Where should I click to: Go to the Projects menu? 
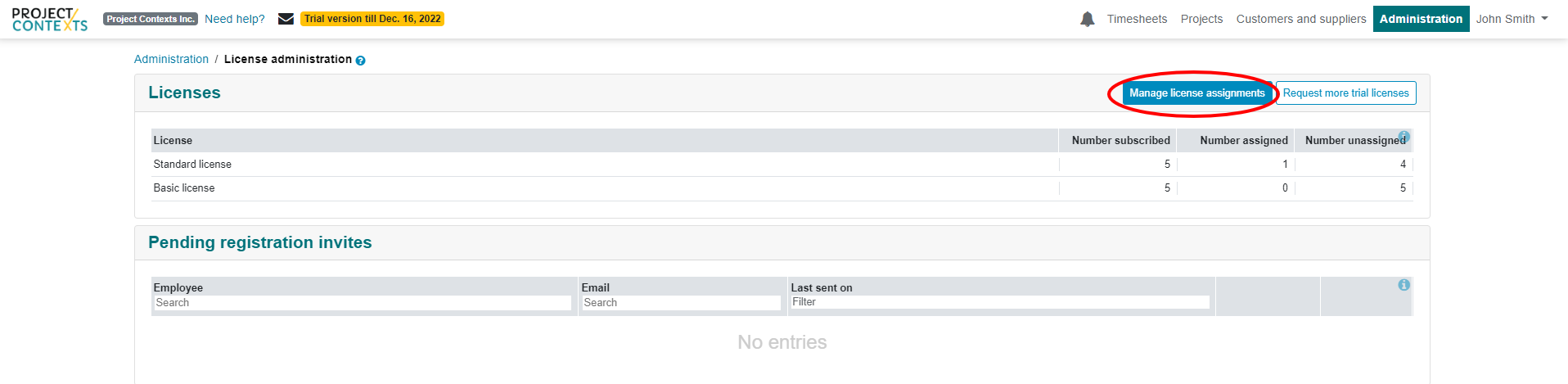1201,19
